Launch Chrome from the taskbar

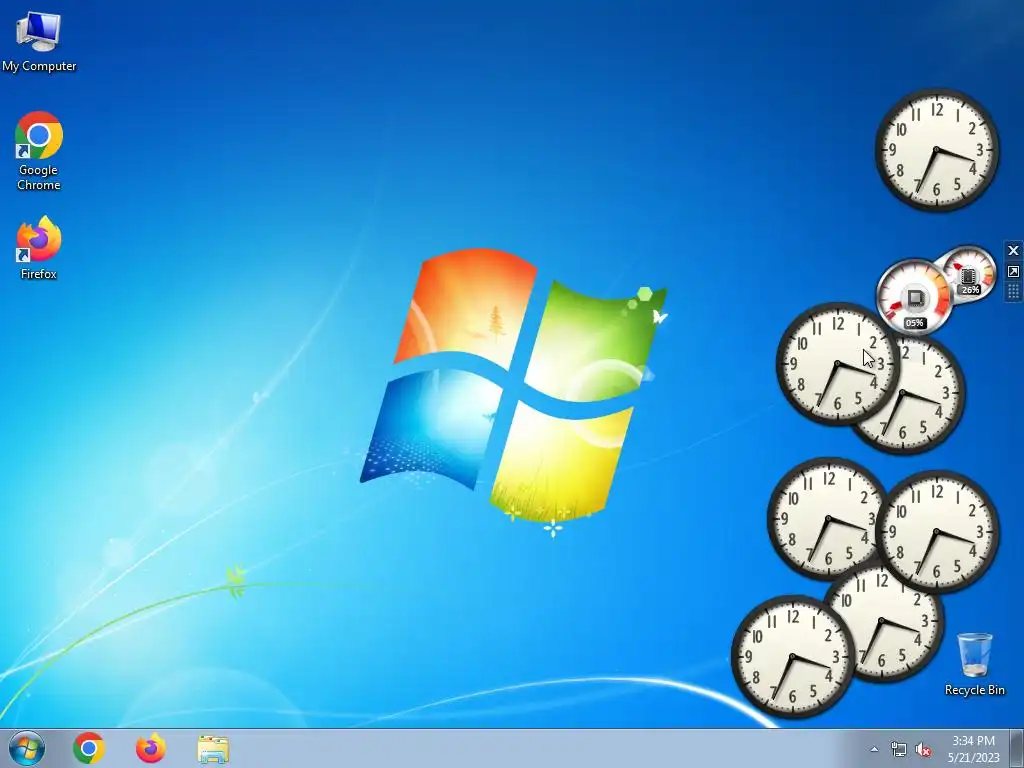pyautogui.click(x=89, y=748)
